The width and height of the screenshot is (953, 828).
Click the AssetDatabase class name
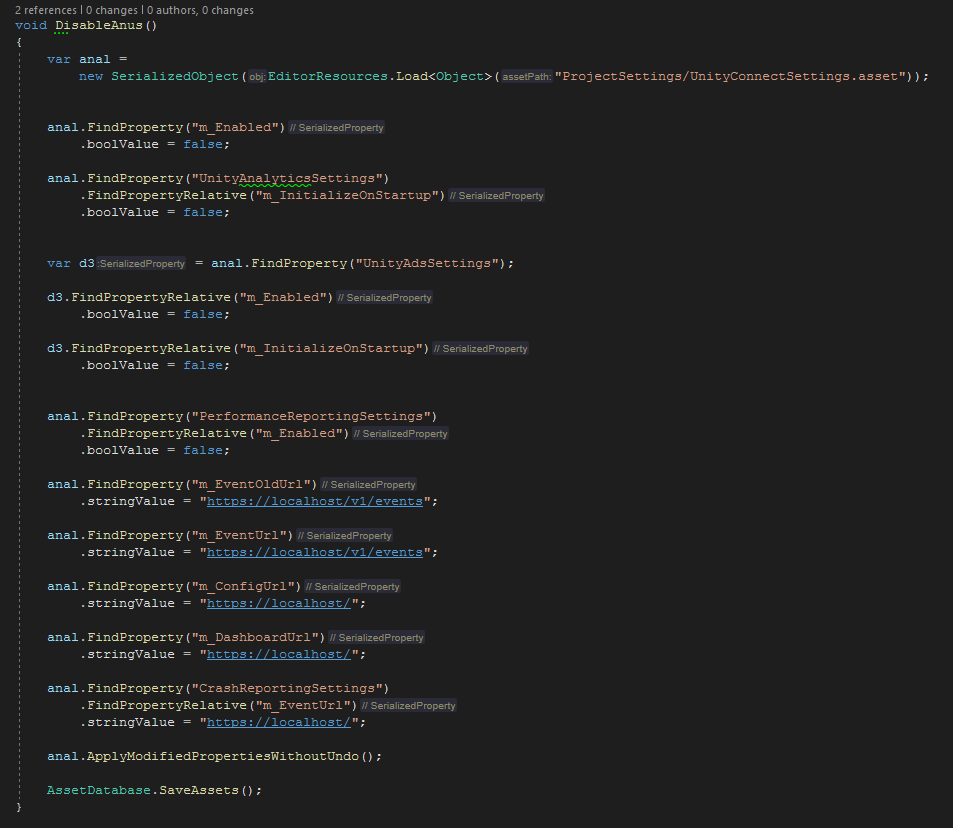[99, 791]
